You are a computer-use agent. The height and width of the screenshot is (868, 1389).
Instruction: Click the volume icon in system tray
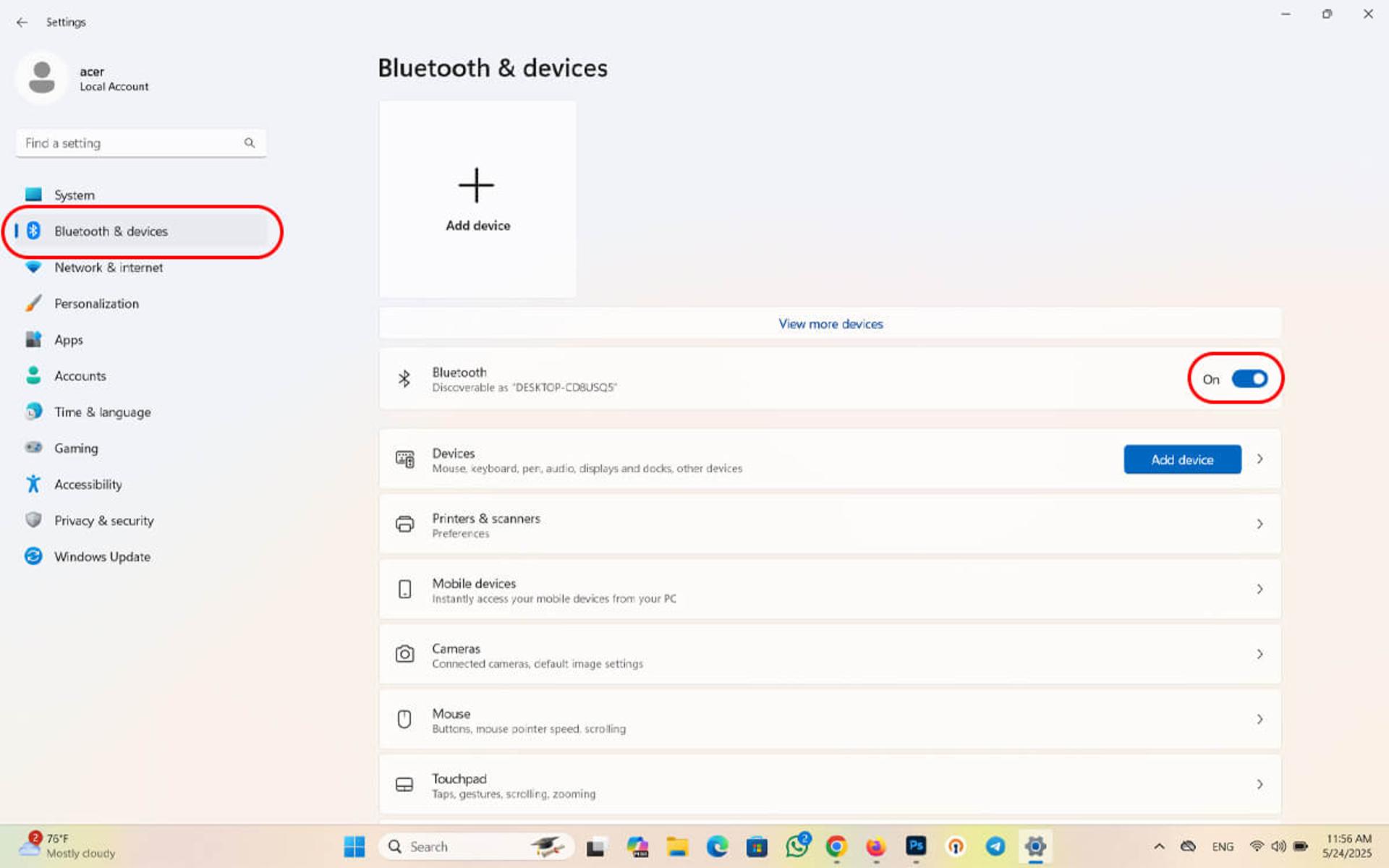pos(1278,846)
